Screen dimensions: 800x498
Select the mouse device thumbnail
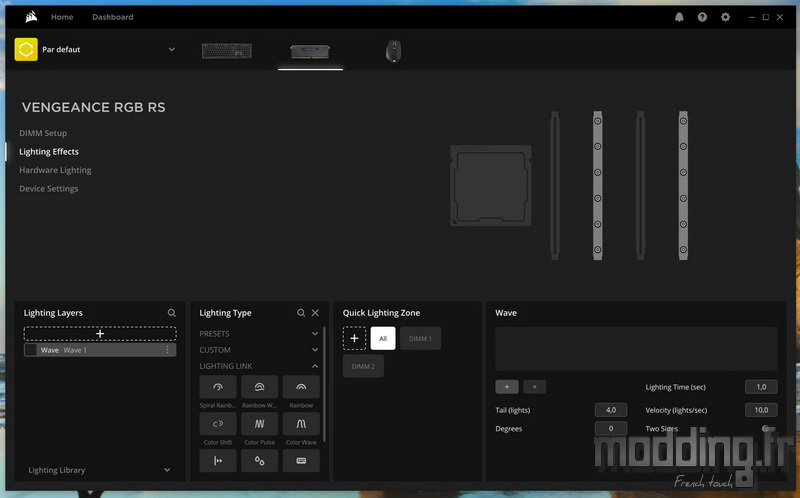[393, 51]
